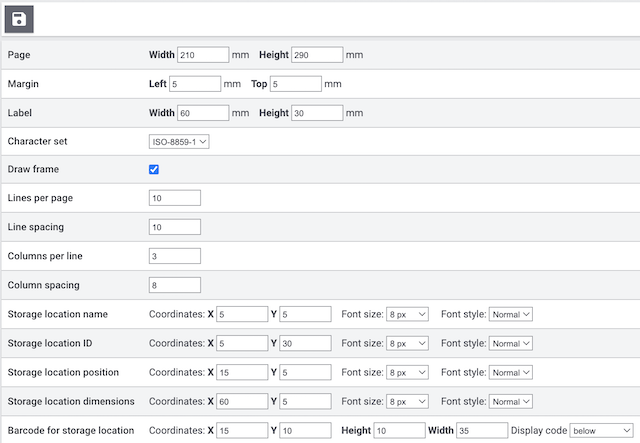The image size is (640, 443).
Task: Focus the Margin Left field
Action: point(195,84)
